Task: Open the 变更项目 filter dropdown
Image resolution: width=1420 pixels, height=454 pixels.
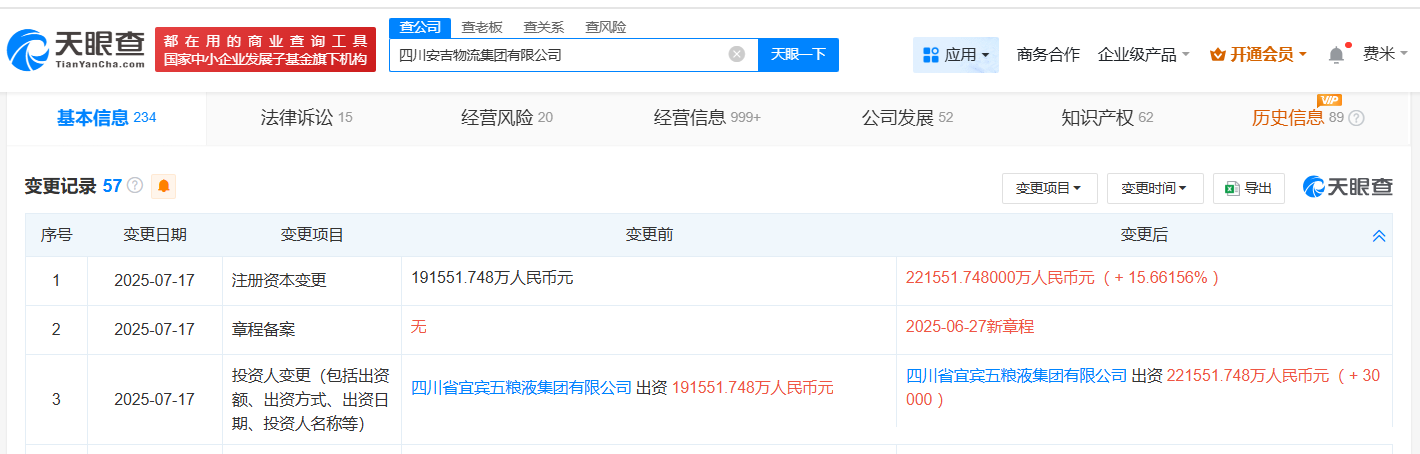Action: click(1049, 188)
